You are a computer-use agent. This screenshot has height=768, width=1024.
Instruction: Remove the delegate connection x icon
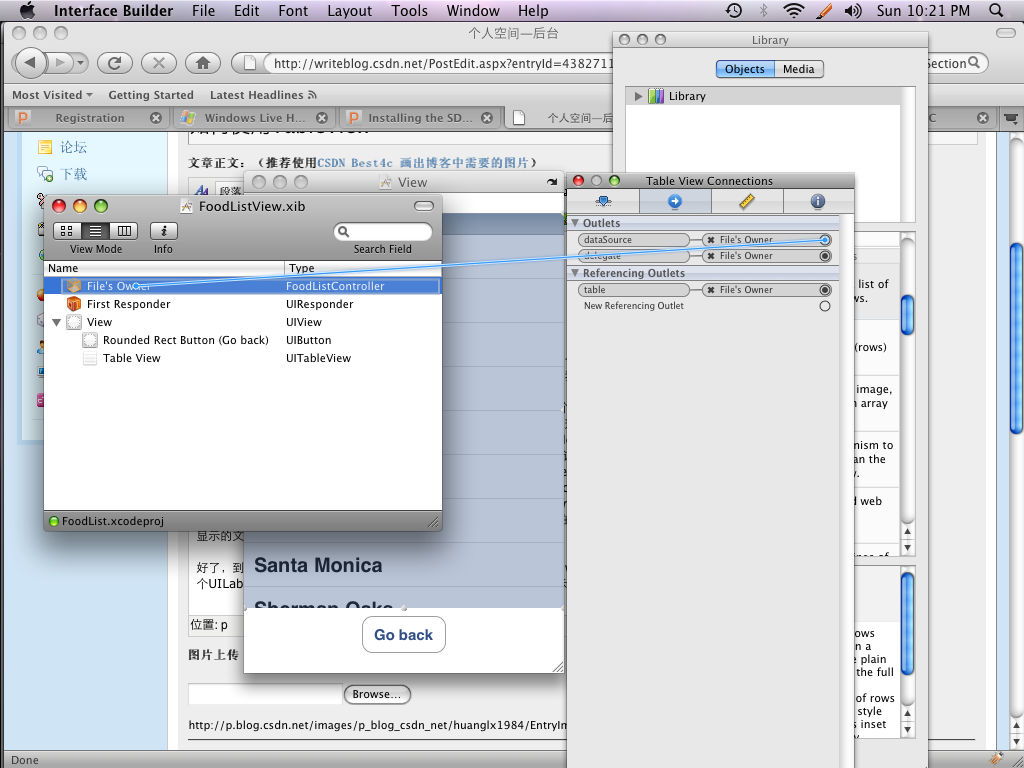point(711,256)
